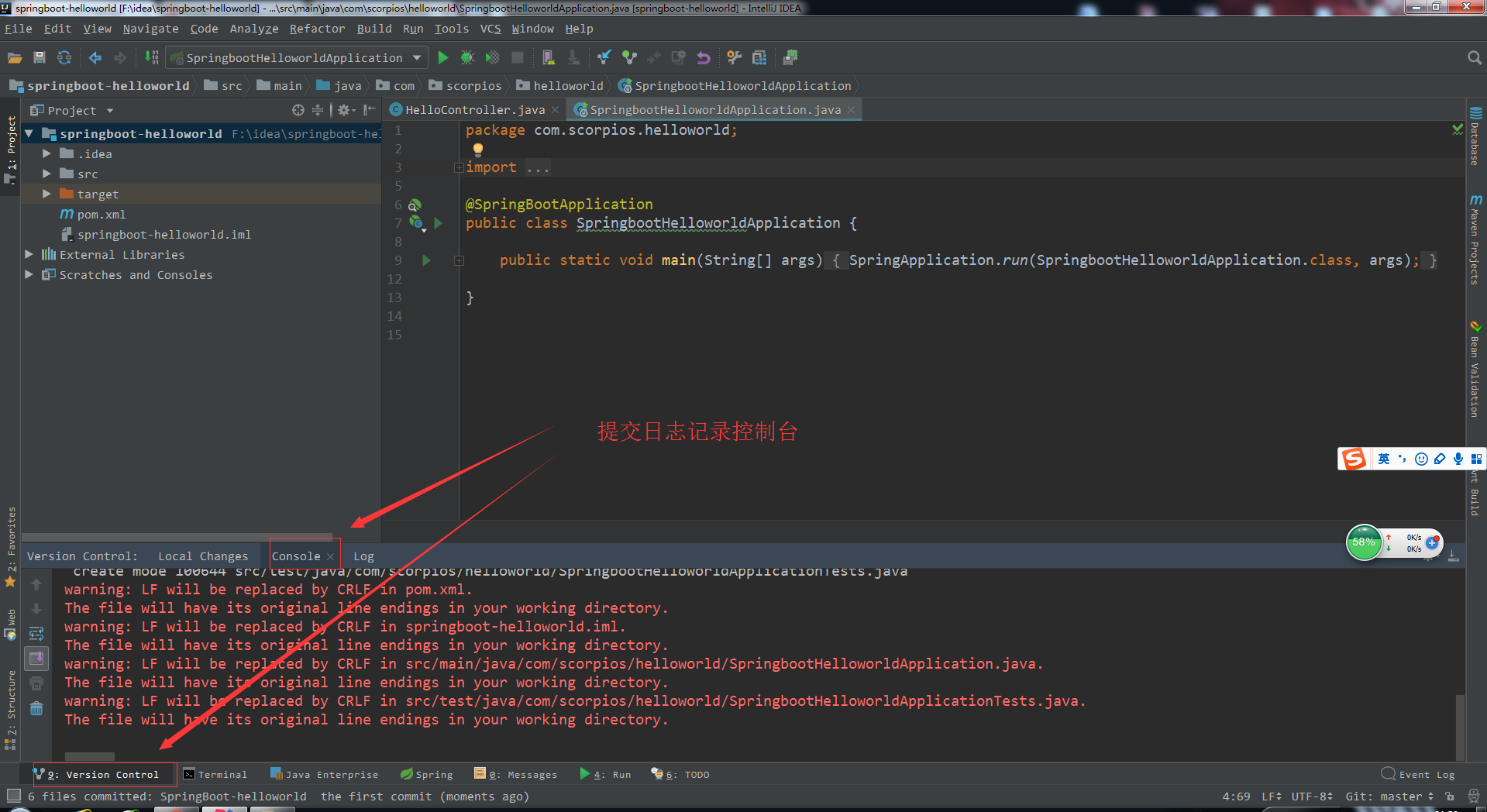Expand the src folder

46,174
